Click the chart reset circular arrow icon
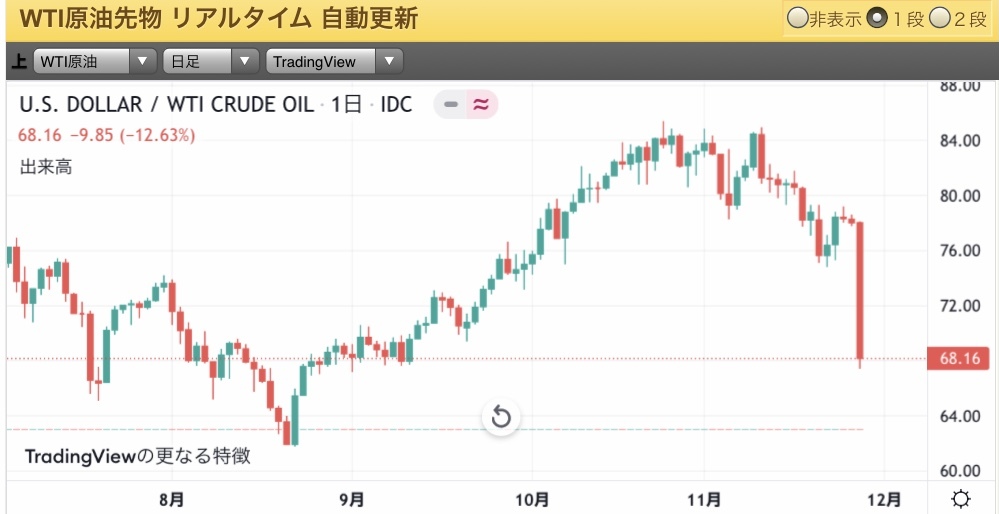Viewport: 999px width, 514px height. 501,417
